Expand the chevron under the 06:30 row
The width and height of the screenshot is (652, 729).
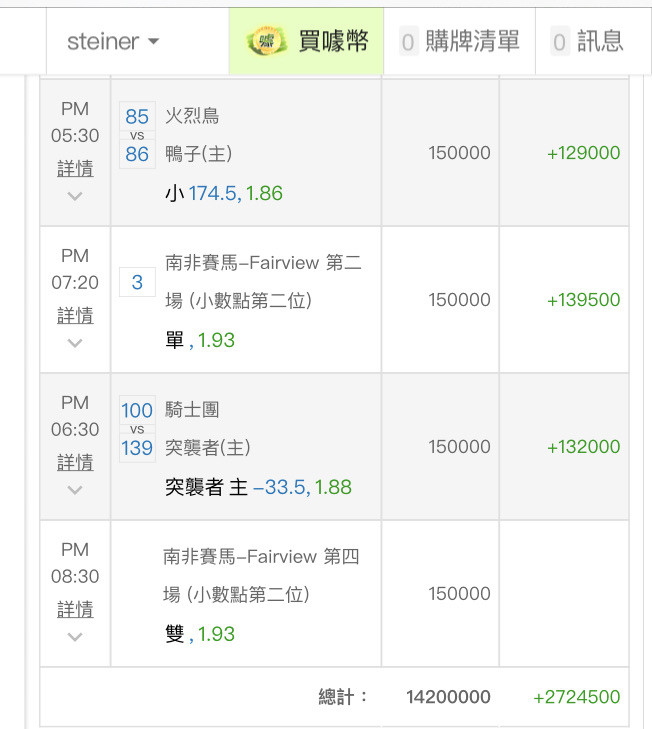click(75, 490)
